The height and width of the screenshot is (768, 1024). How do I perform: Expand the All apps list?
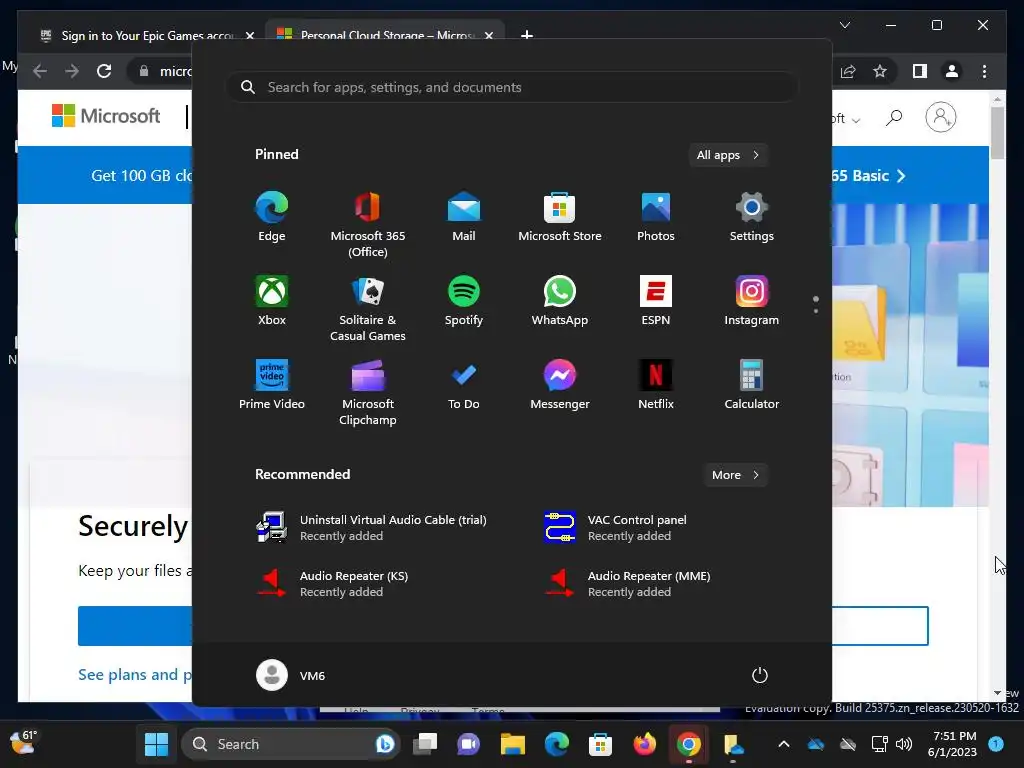pos(728,155)
